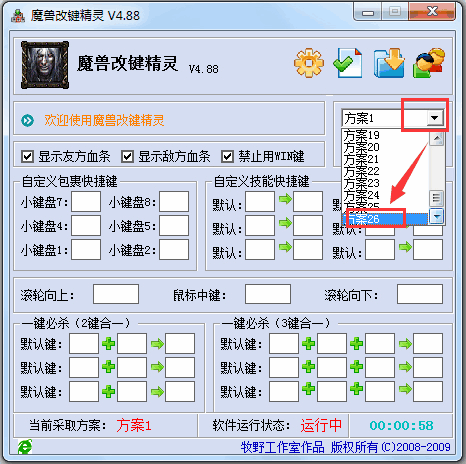Select 方案19 in the dropdown list

pos(385,135)
